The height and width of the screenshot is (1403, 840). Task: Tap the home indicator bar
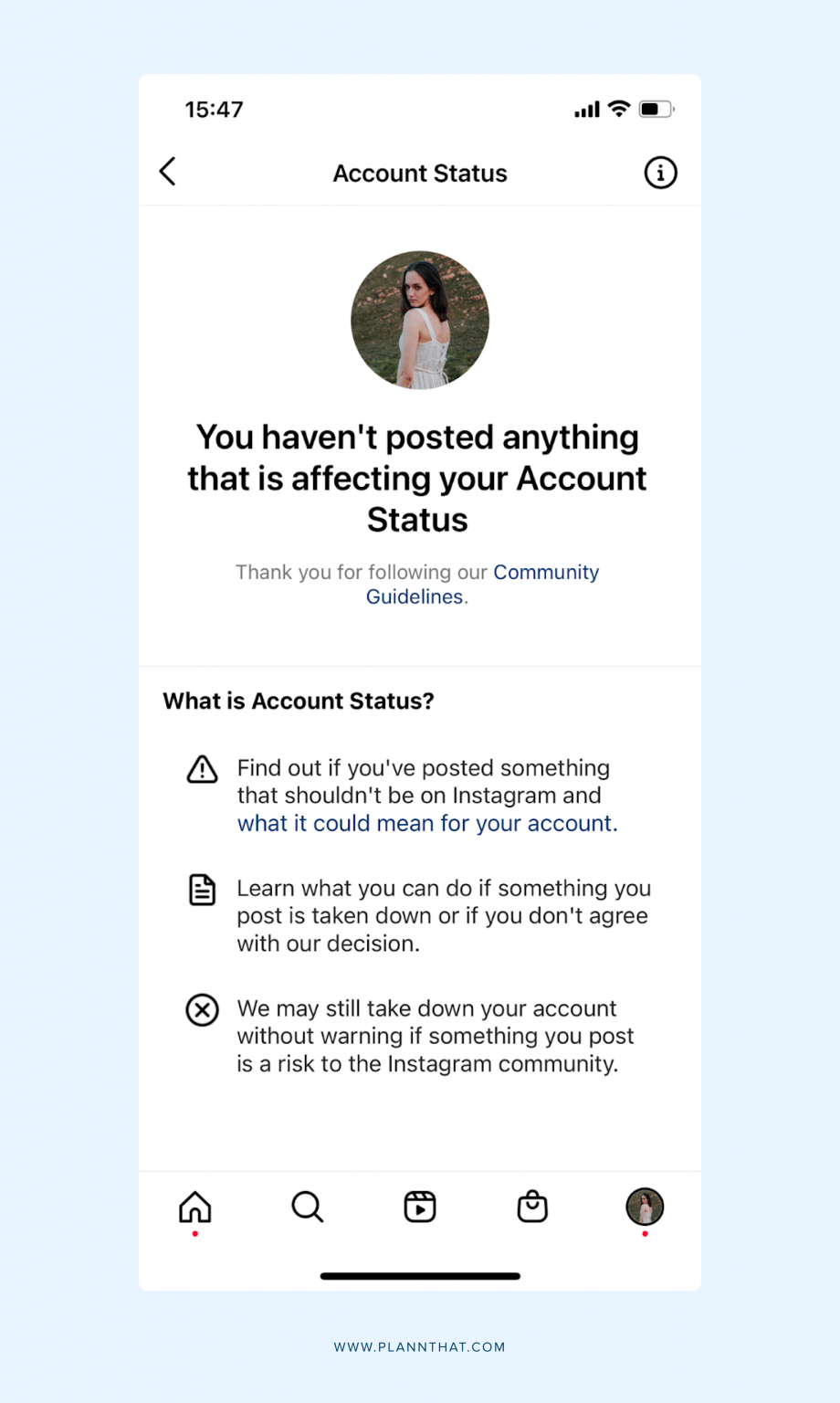pyautogui.click(x=419, y=1276)
